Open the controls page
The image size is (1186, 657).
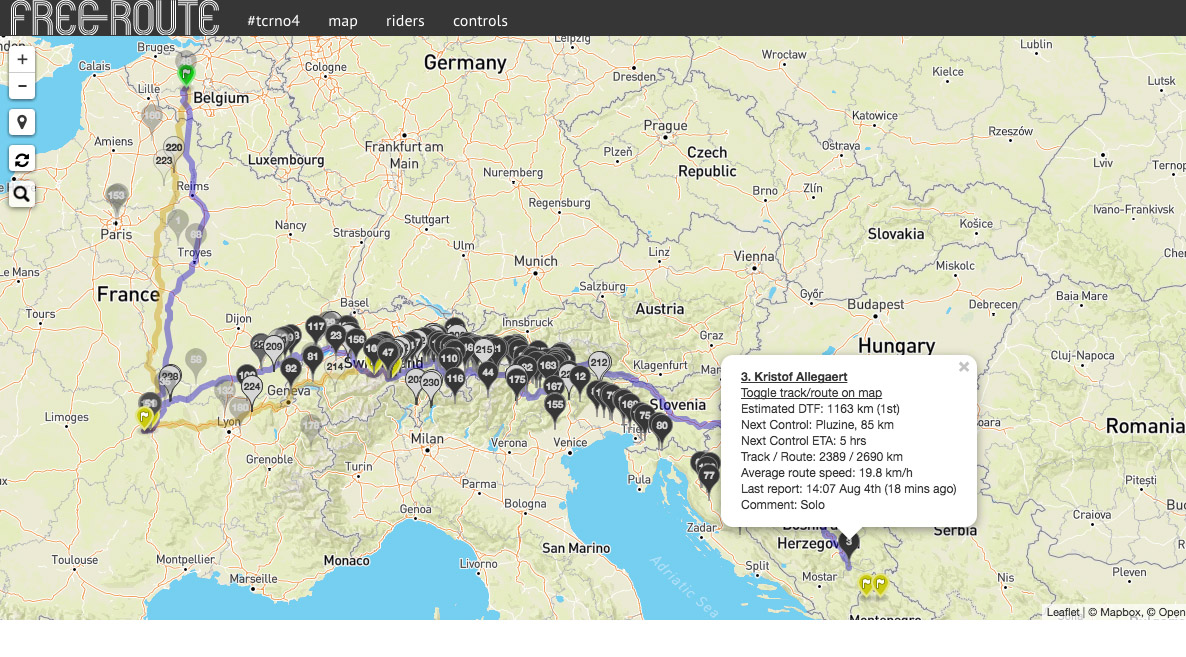(x=480, y=20)
